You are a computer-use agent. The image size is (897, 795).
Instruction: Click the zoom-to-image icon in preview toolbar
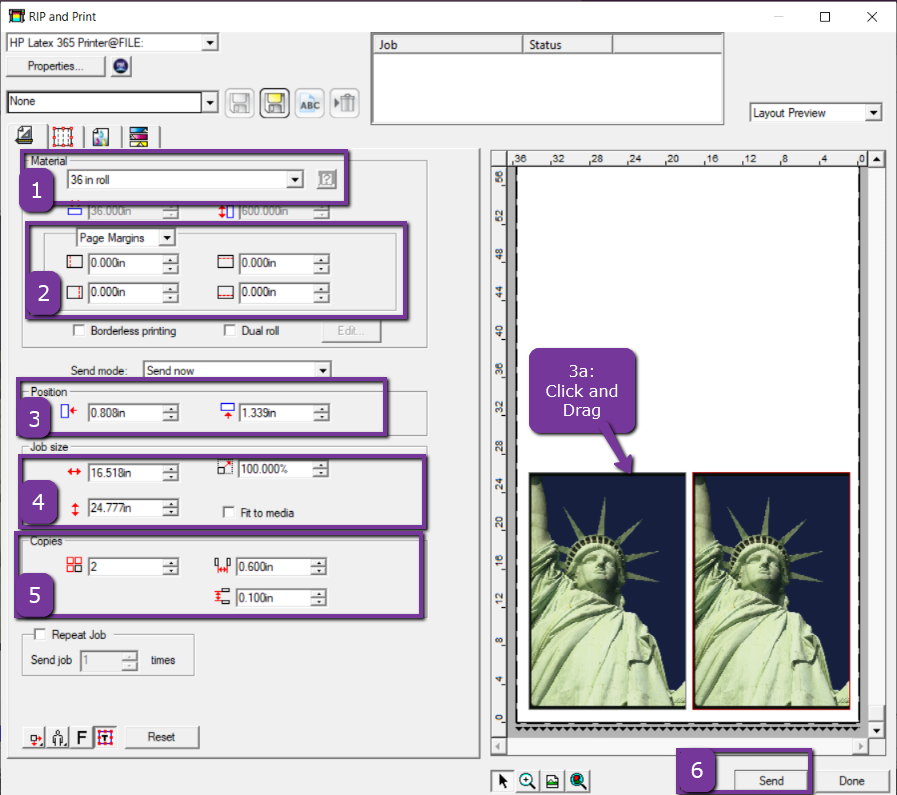pos(578,780)
